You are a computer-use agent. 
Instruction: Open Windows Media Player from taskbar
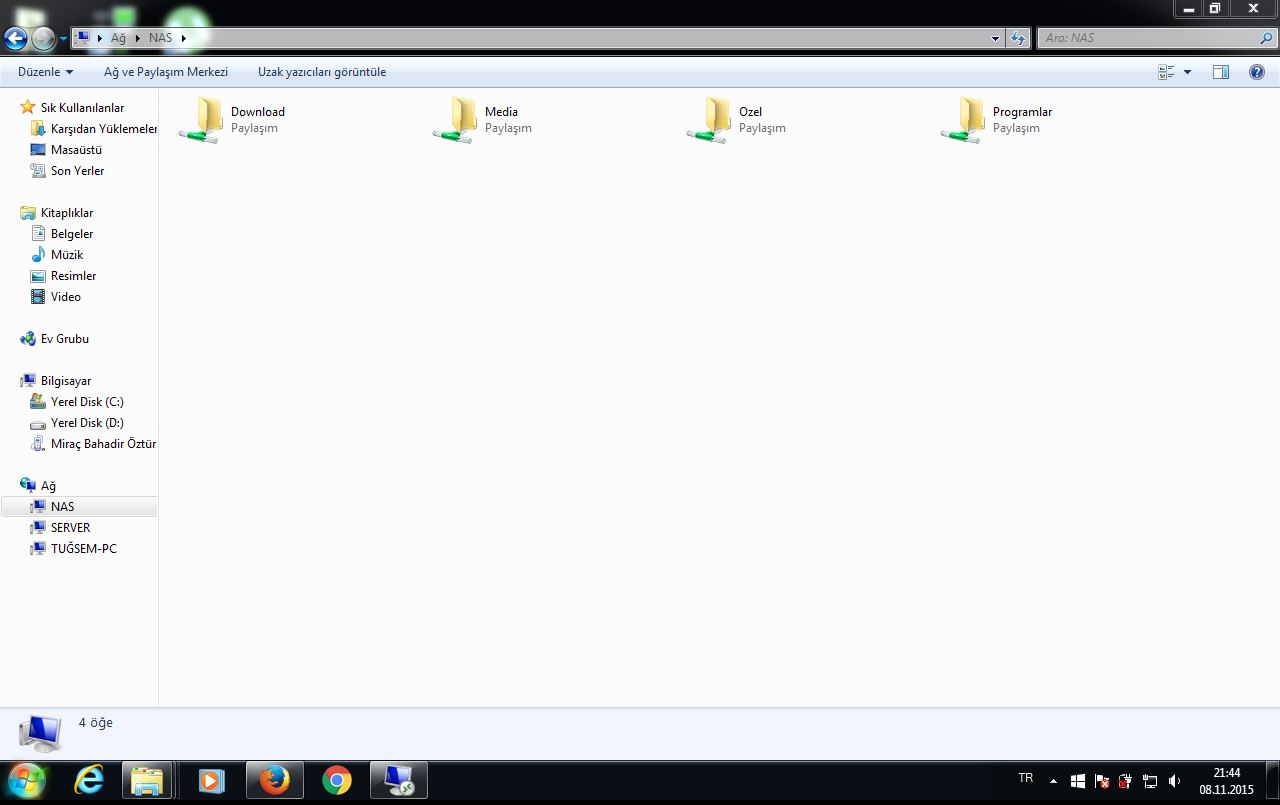[x=211, y=780]
